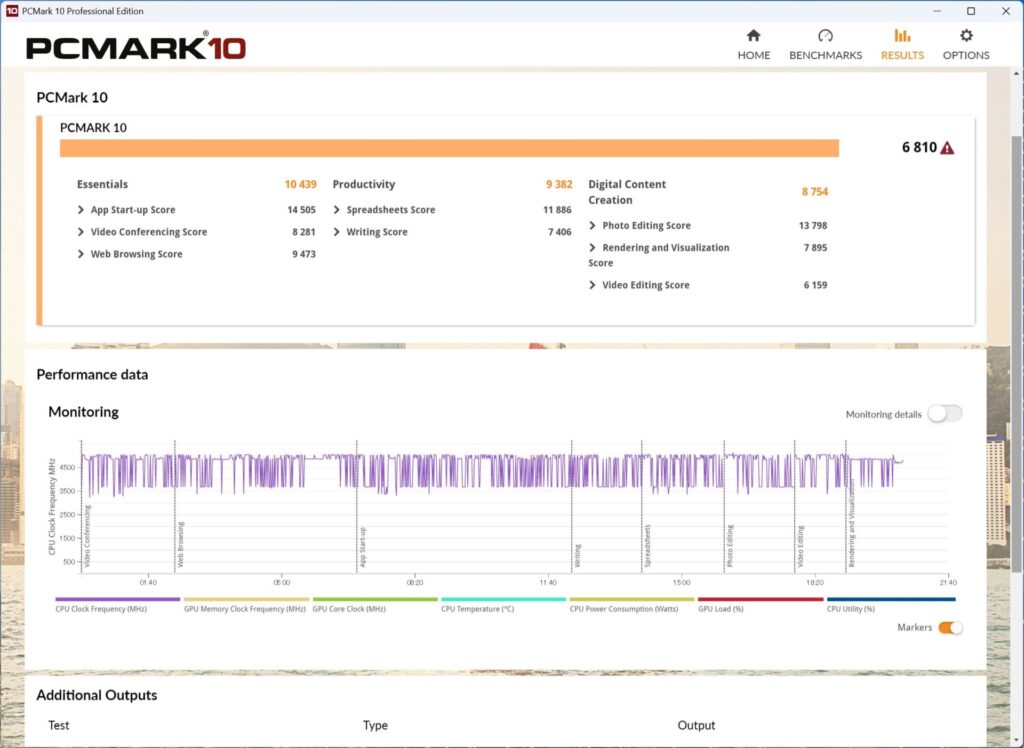Click the Performance data heading

(92, 374)
